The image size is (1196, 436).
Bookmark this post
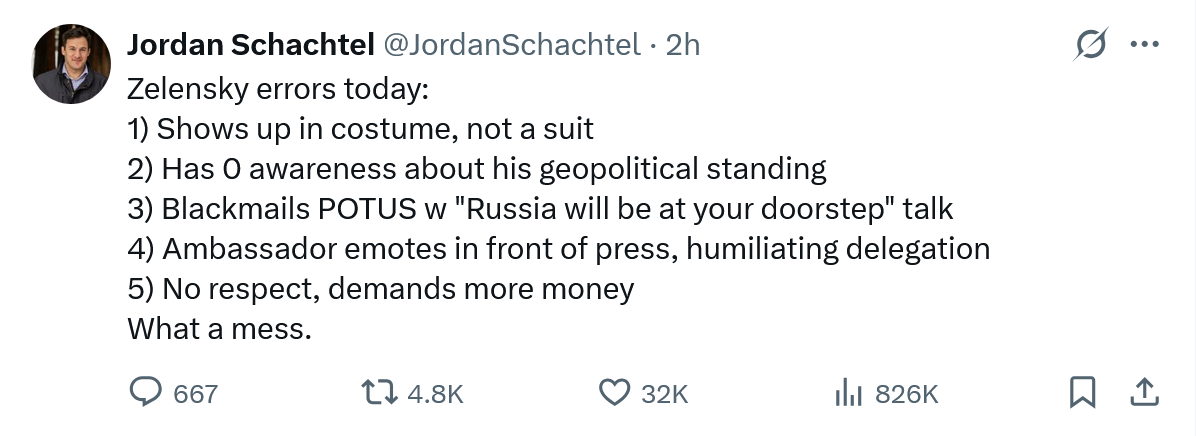1082,393
